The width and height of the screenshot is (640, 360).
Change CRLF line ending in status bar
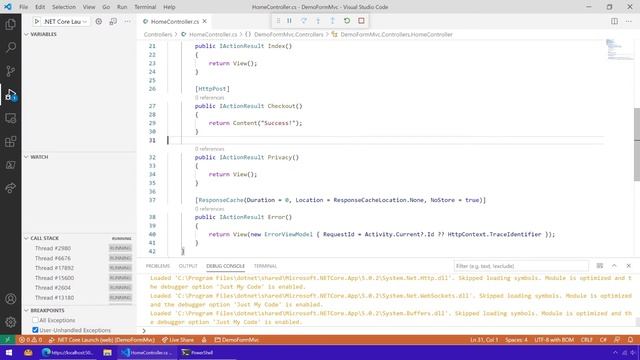[587, 340]
